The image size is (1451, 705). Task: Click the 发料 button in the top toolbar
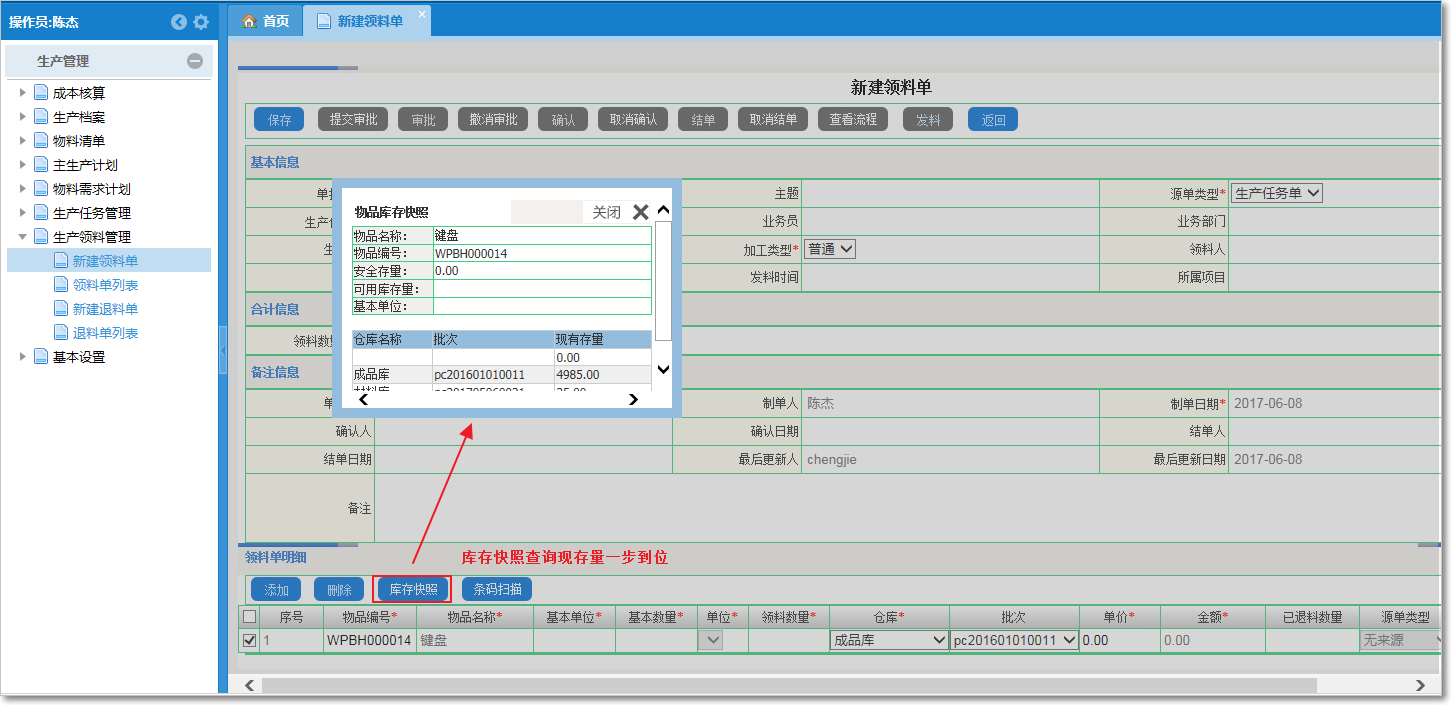click(927, 118)
